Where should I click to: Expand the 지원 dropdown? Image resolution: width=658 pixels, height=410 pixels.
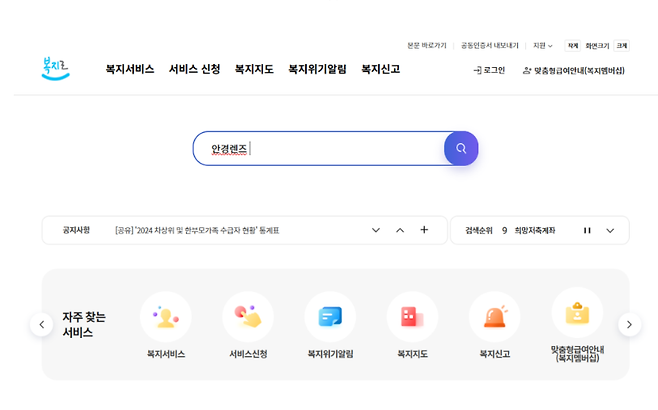[x=542, y=46]
